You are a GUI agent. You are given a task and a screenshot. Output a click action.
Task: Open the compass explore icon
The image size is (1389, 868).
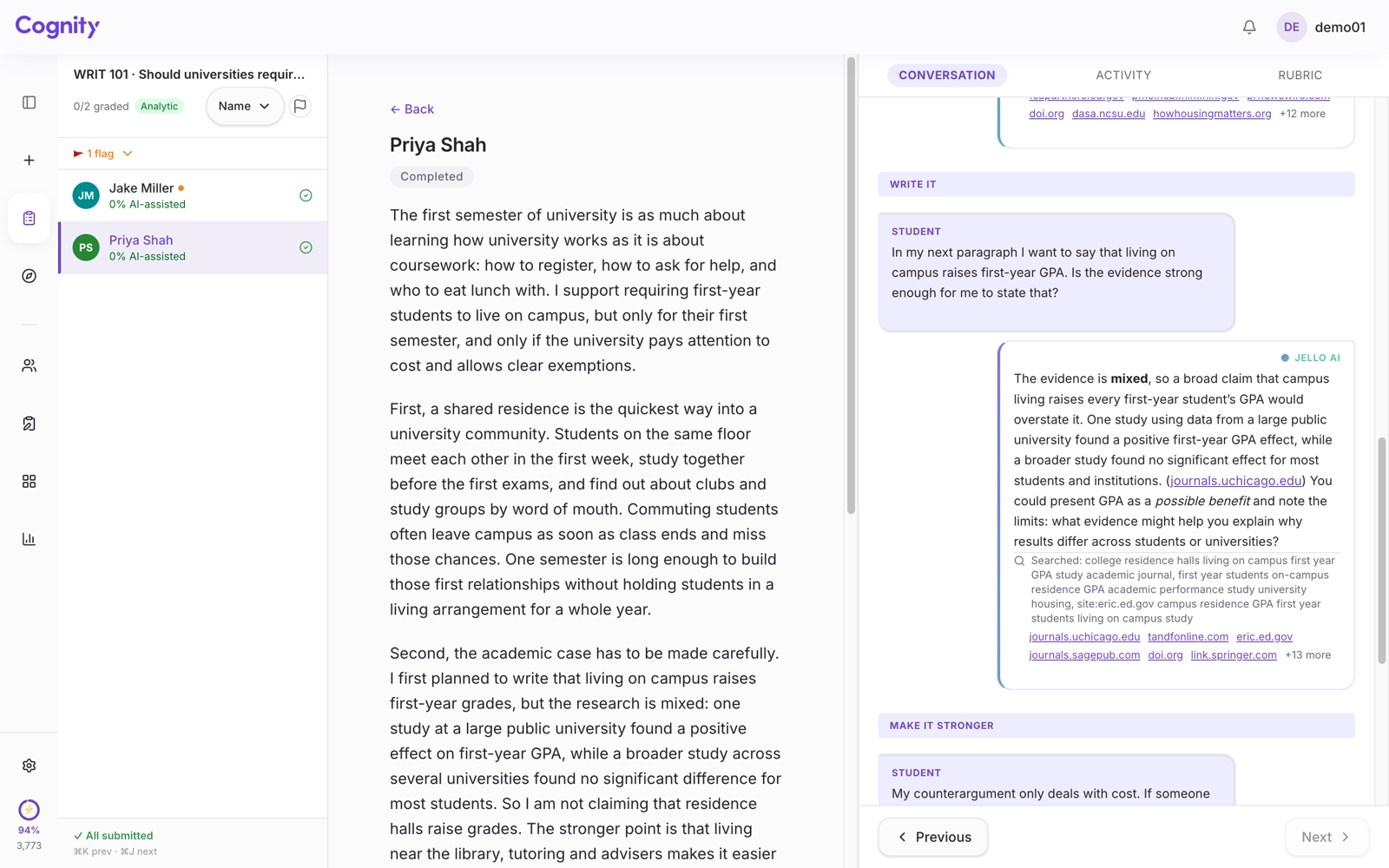[x=29, y=276]
